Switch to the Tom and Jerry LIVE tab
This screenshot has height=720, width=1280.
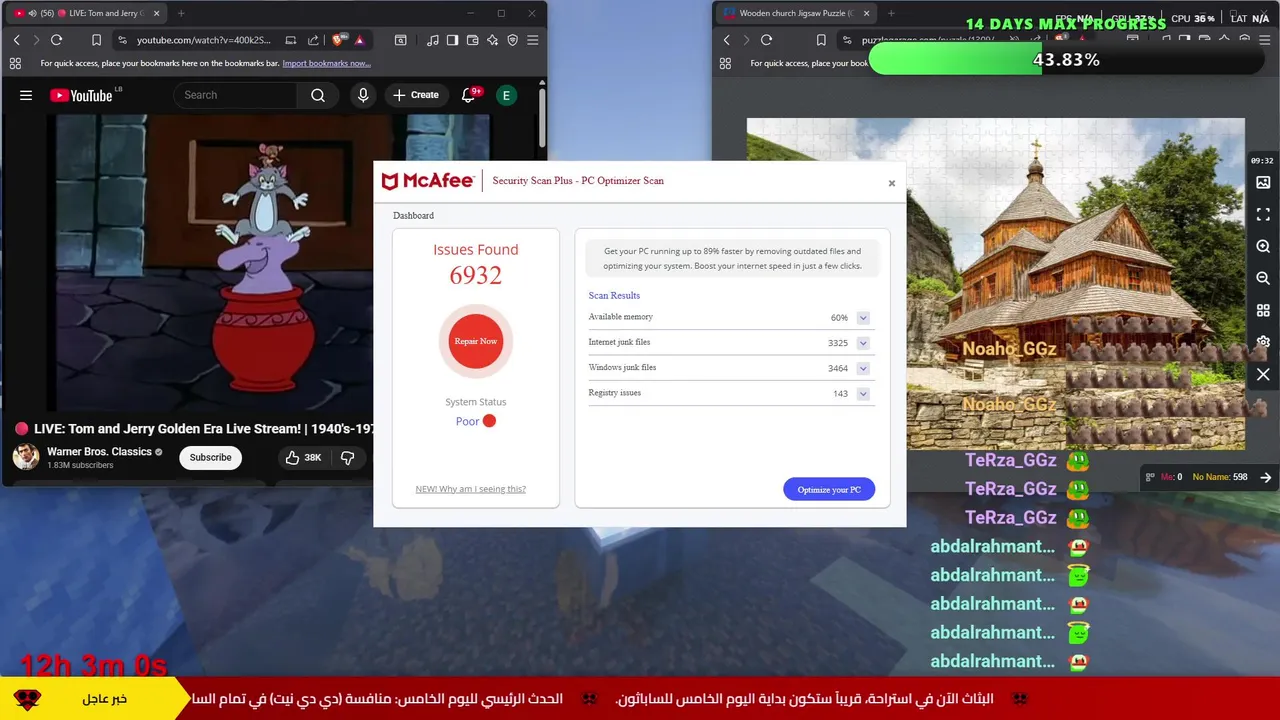[x=86, y=13]
